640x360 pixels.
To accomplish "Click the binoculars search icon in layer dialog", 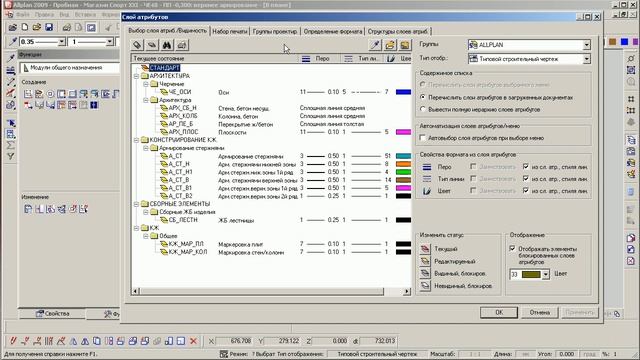I will point(167,45).
